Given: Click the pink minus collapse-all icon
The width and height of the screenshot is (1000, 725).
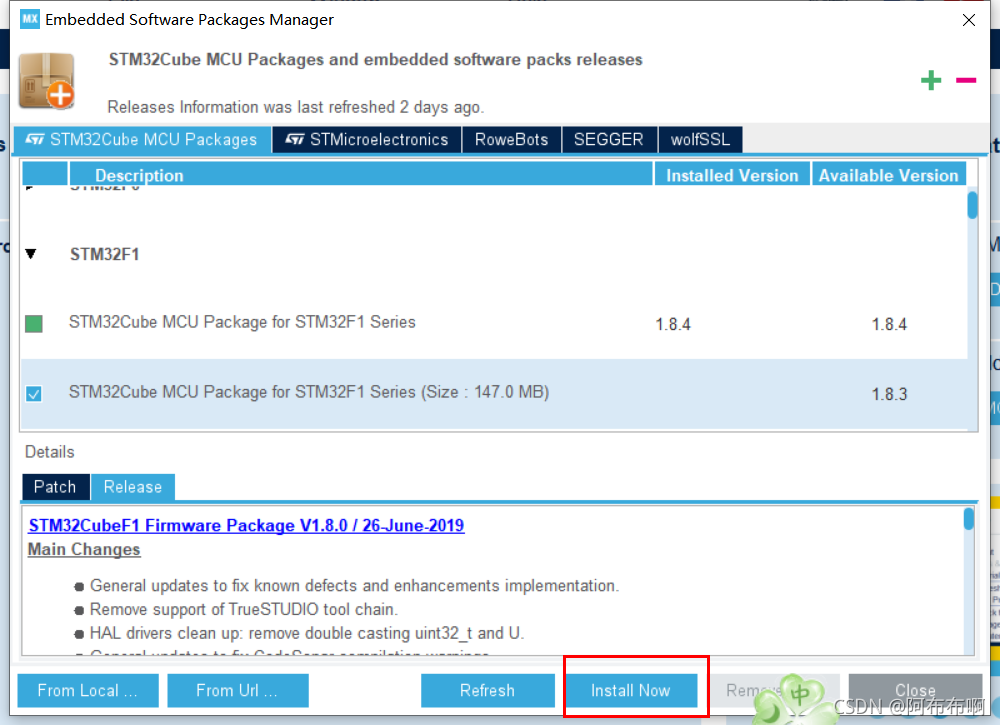Looking at the screenshot, I should [x=966, y=80].
